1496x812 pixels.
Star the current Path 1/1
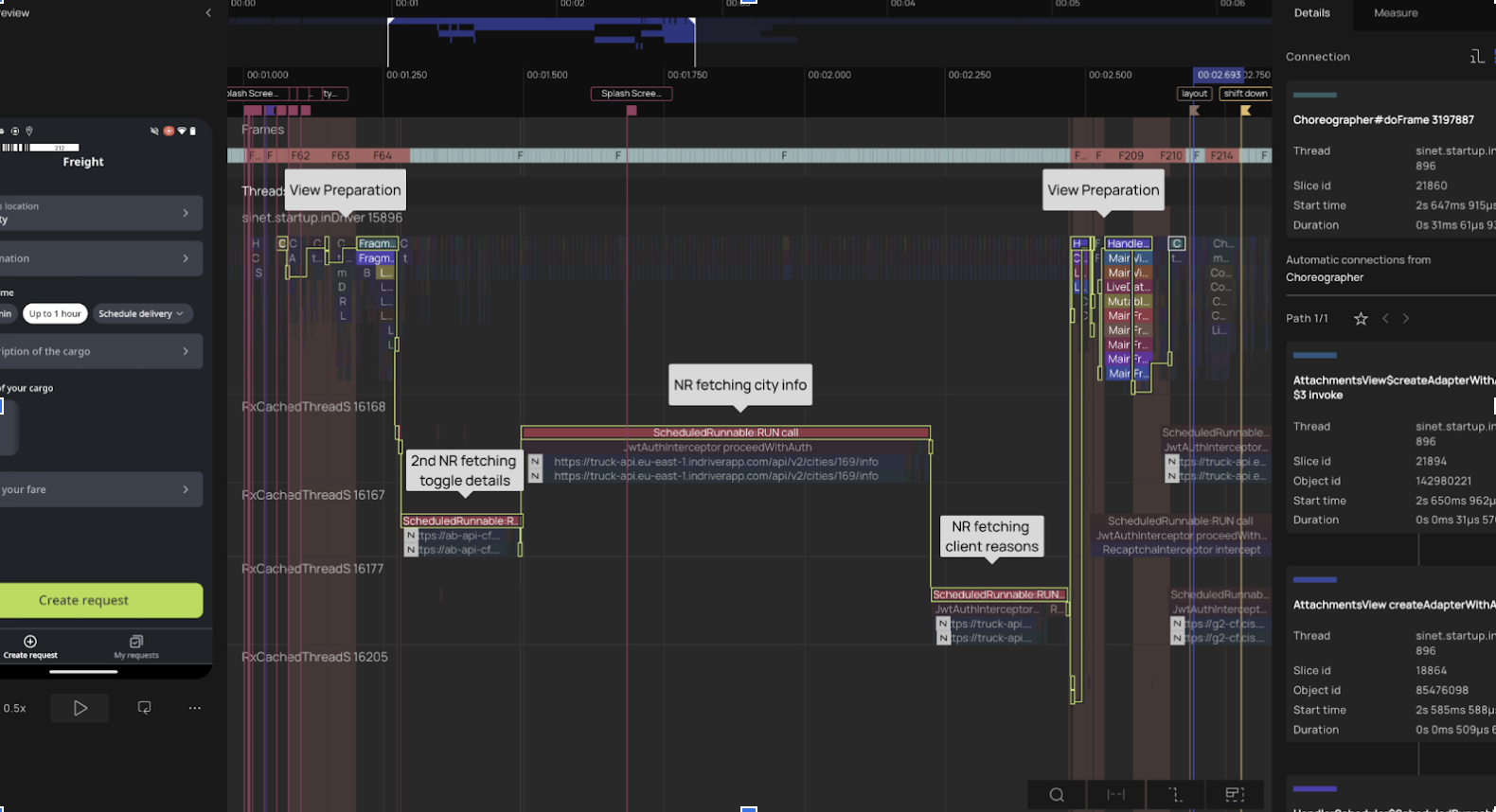click(1361, 319)
